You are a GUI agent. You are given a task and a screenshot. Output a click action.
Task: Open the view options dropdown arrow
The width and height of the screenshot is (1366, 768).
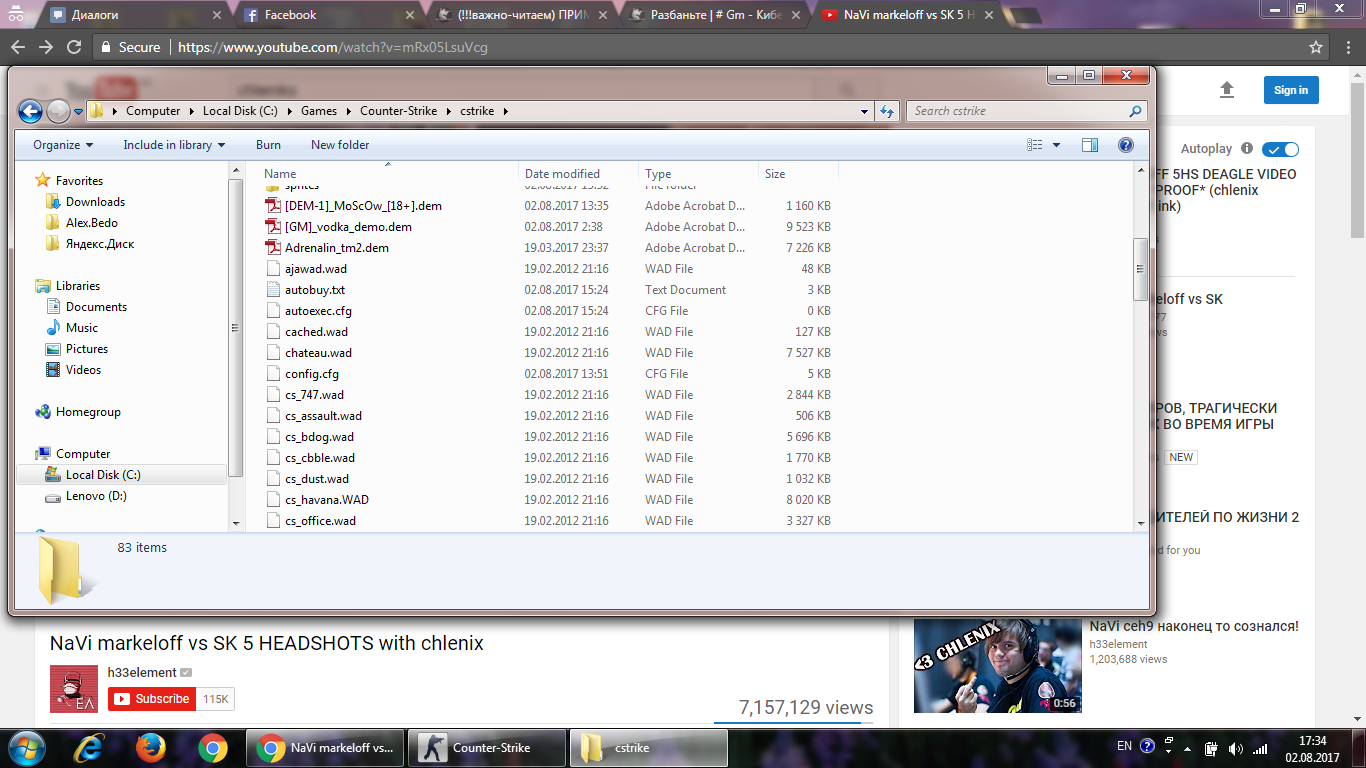pos(1056,145)
